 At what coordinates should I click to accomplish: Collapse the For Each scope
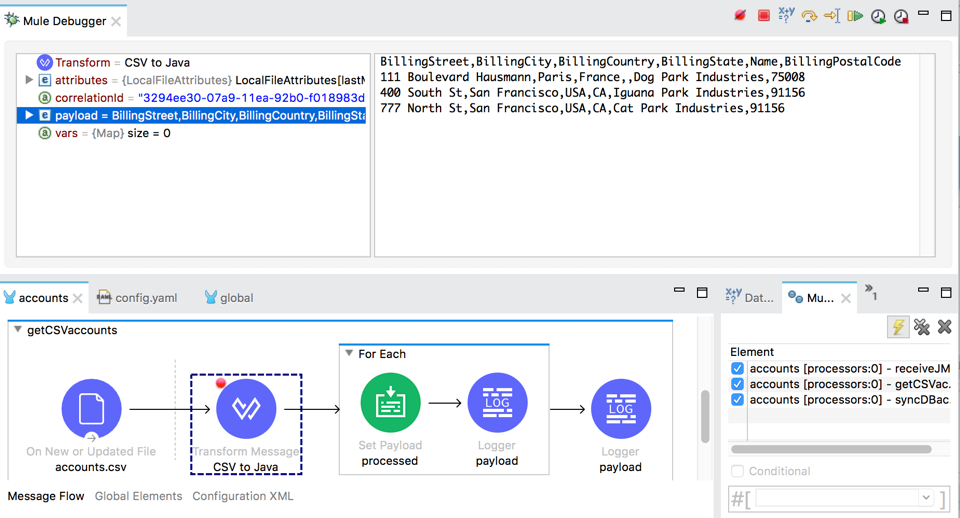[x=349, y=353]
